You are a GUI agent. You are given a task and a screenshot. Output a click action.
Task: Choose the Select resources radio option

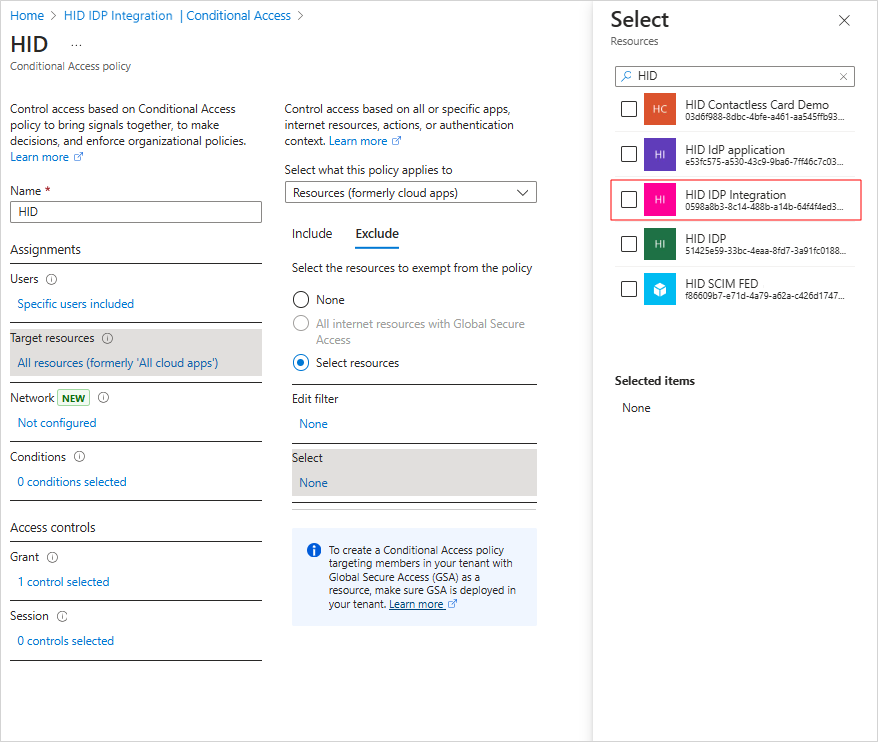[x=301, y=363]
